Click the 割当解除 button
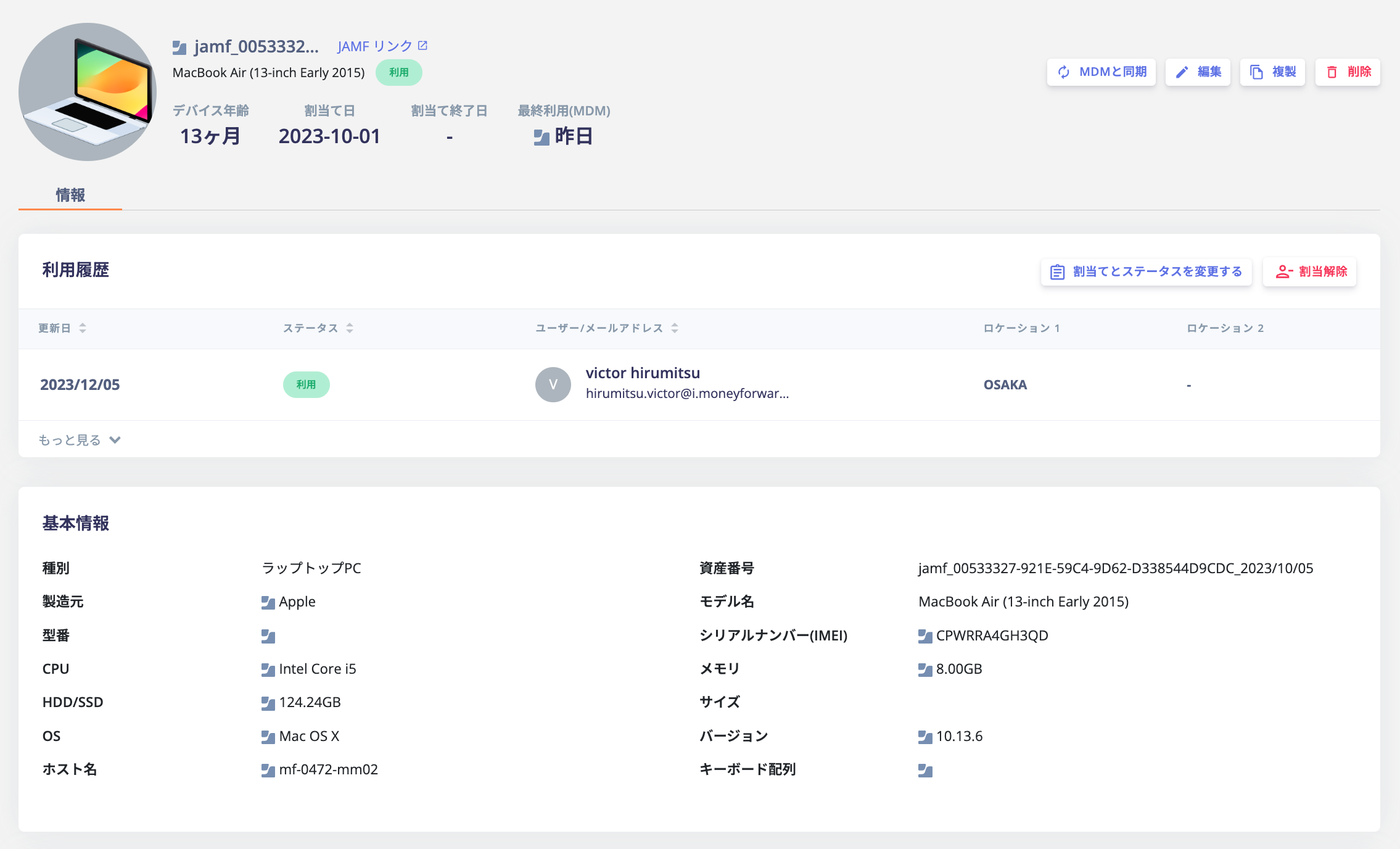The width and height of the screenshot is (1400, 849). [1310, 271]
